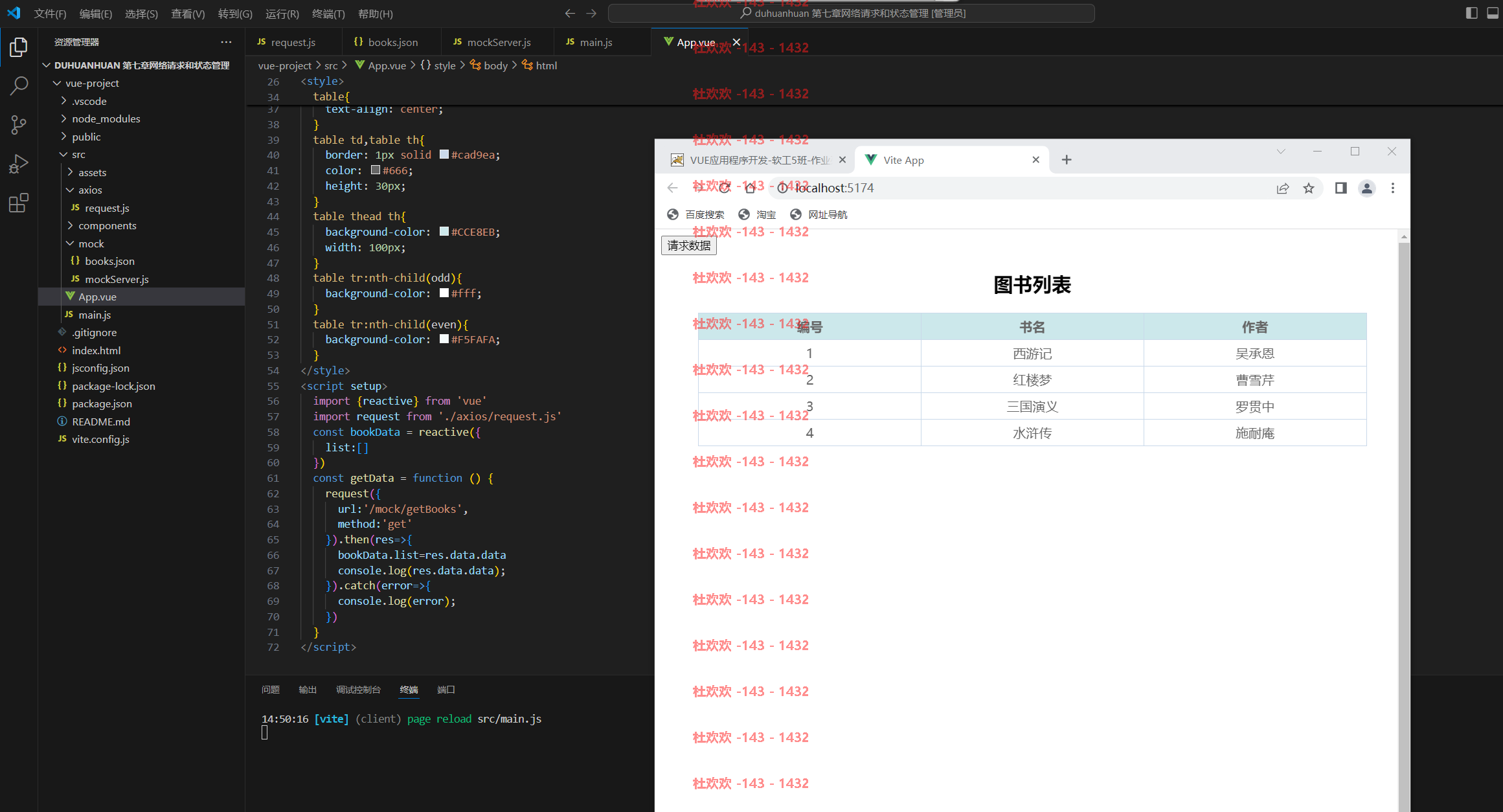Expand the public folder
This screenshot has width=1503, height=812.
63,137
